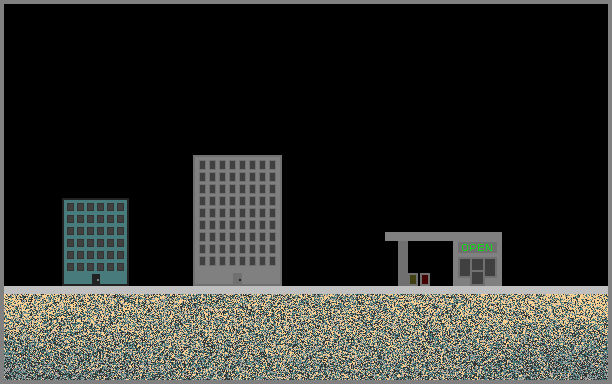The image size is (612, 384).
Task: Select the dark red gas pump
Action: (x=425, y=279)
